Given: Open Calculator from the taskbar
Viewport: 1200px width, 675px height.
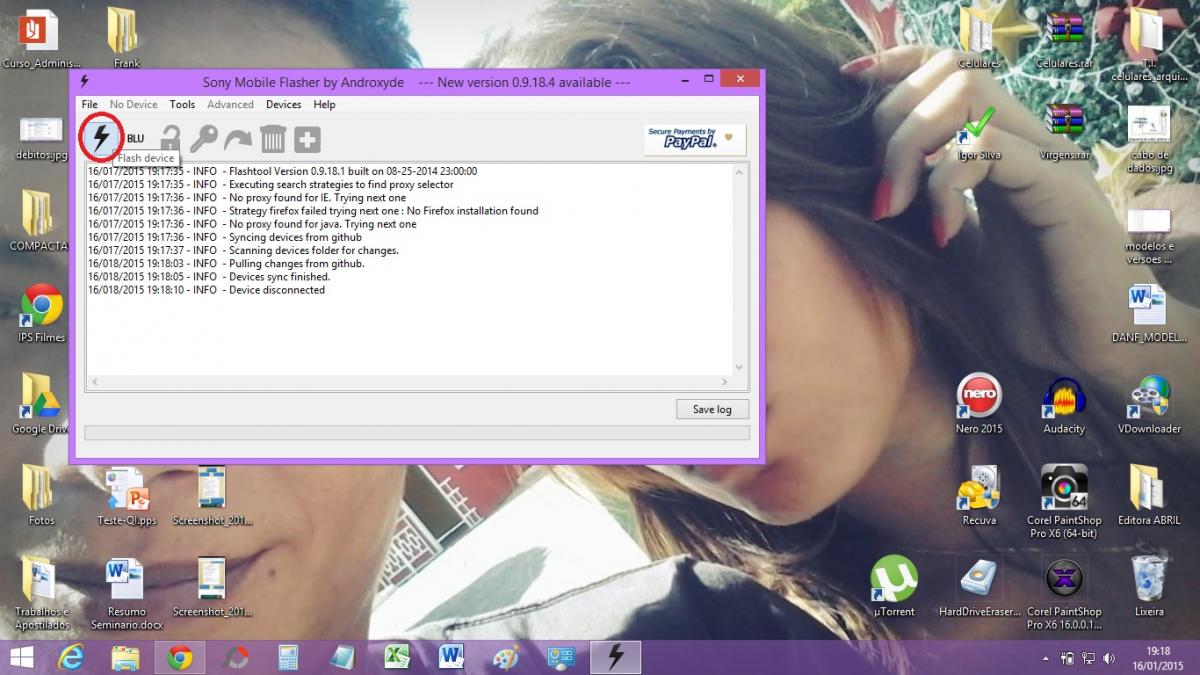Looking at the screenshot, I should tap(289, 657).
